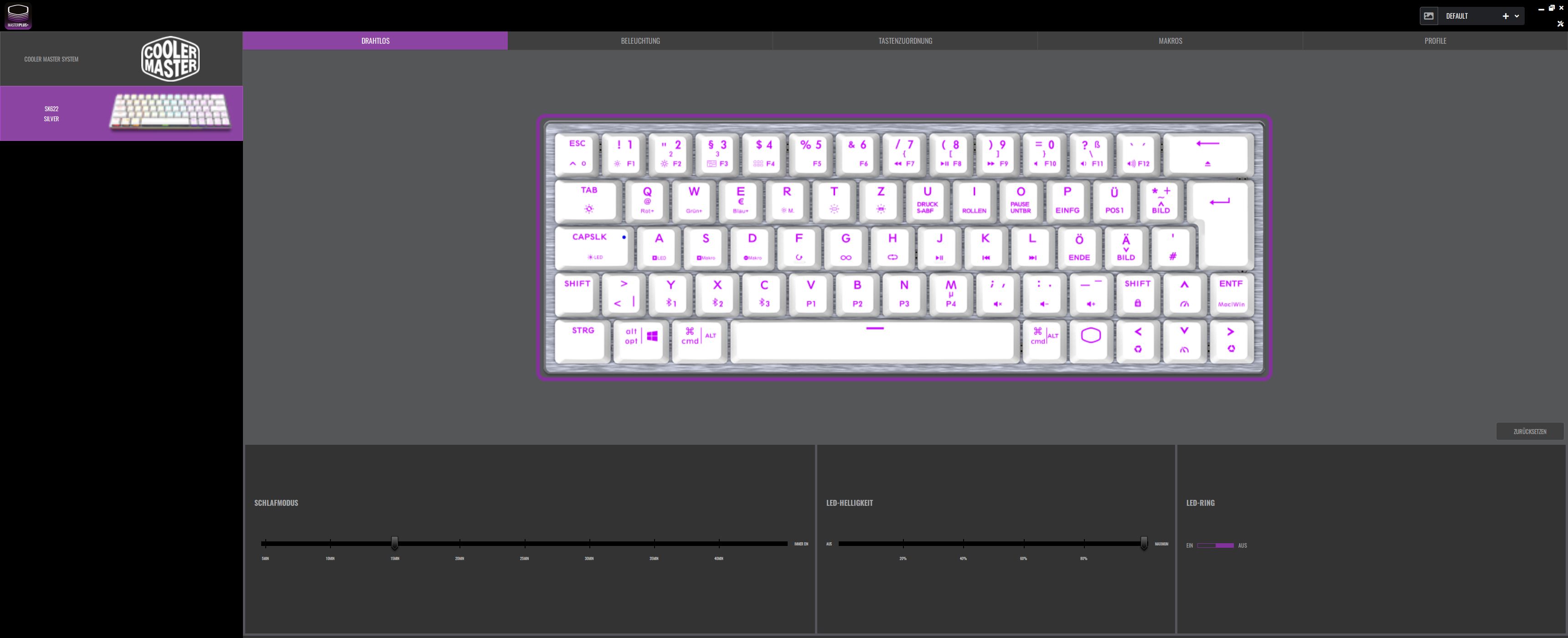The height and width of the screenshot is (638, 1568).
Task: Click 20MIN tick on Schlafmodus slider
Action: (459, 543)
